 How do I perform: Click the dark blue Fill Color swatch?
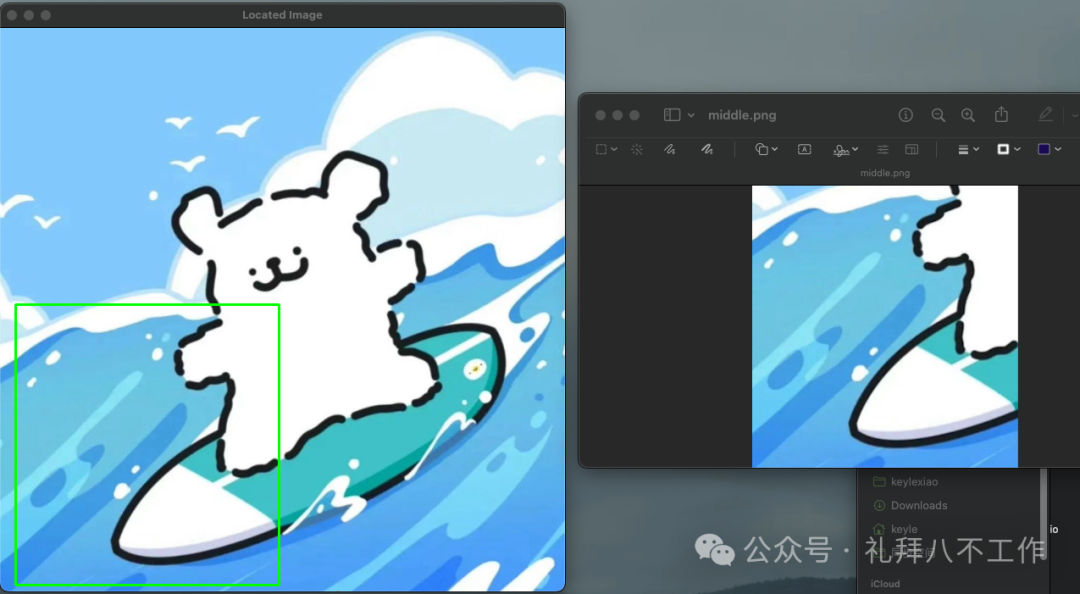click(x=1044, y=149)
